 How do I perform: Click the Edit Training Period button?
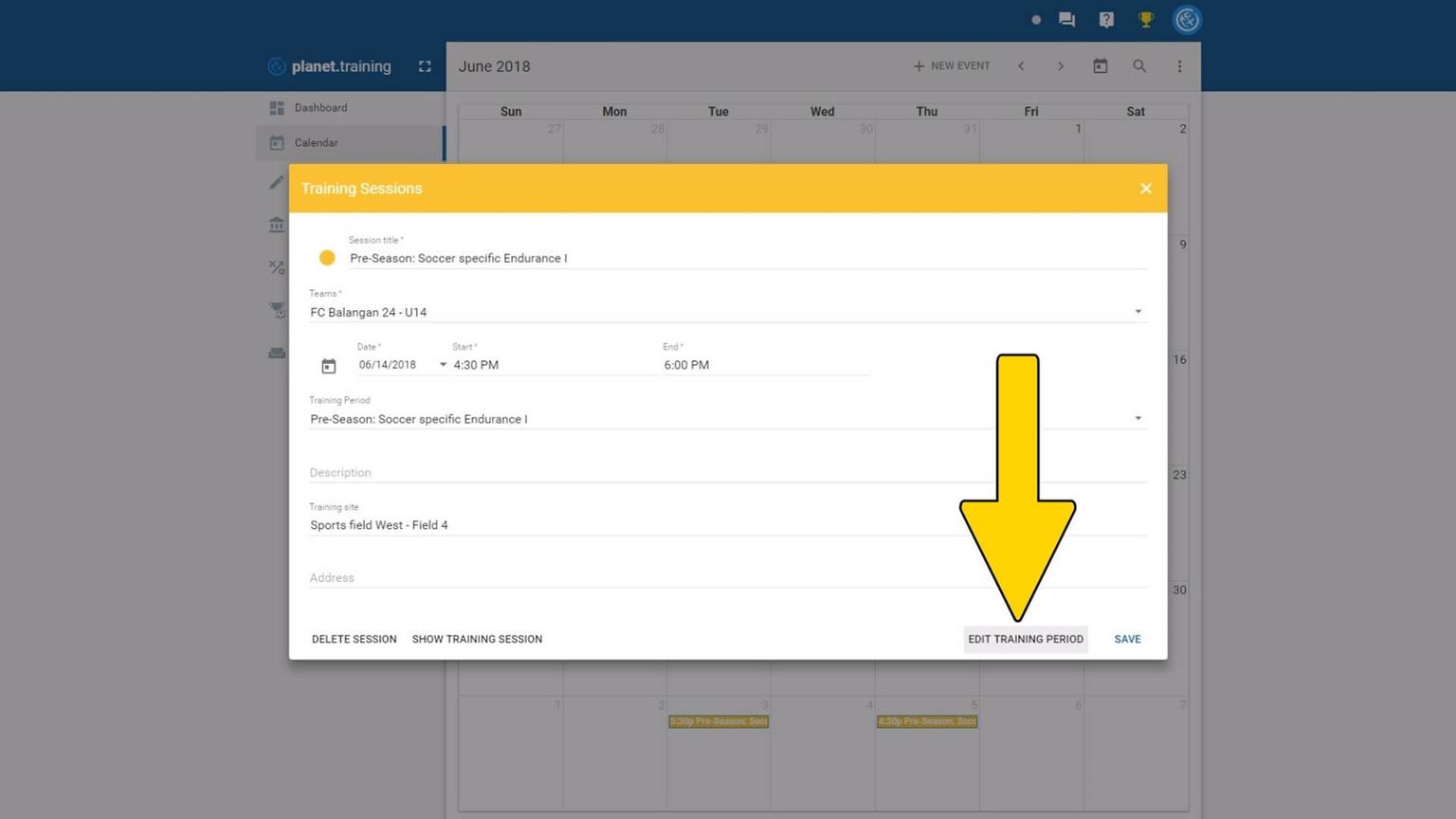click(1025, 639)
